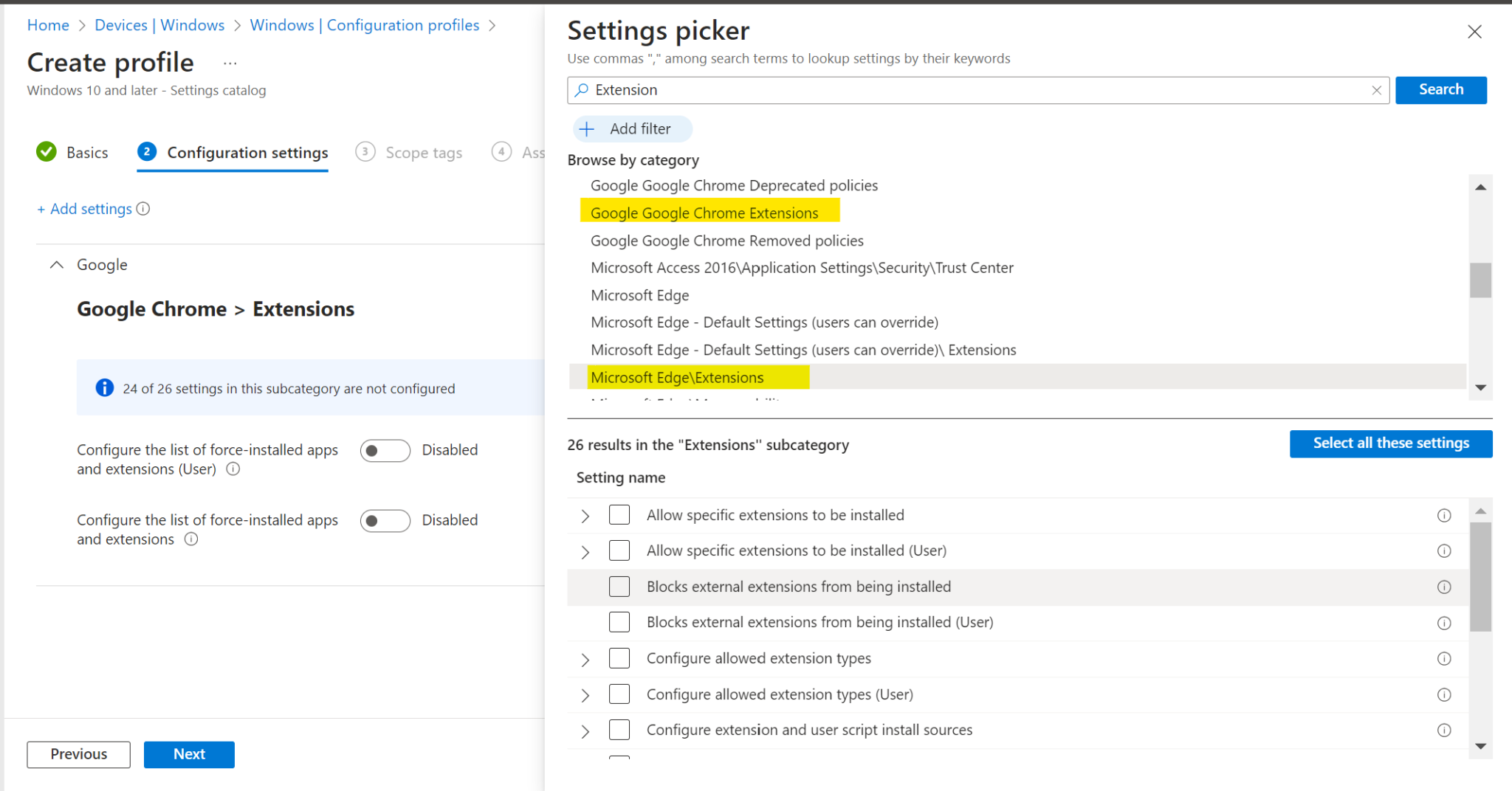Check Configure extension and user script install sources
The width and height of the screenshot is (1512, 791).
(x=619, y=730)
